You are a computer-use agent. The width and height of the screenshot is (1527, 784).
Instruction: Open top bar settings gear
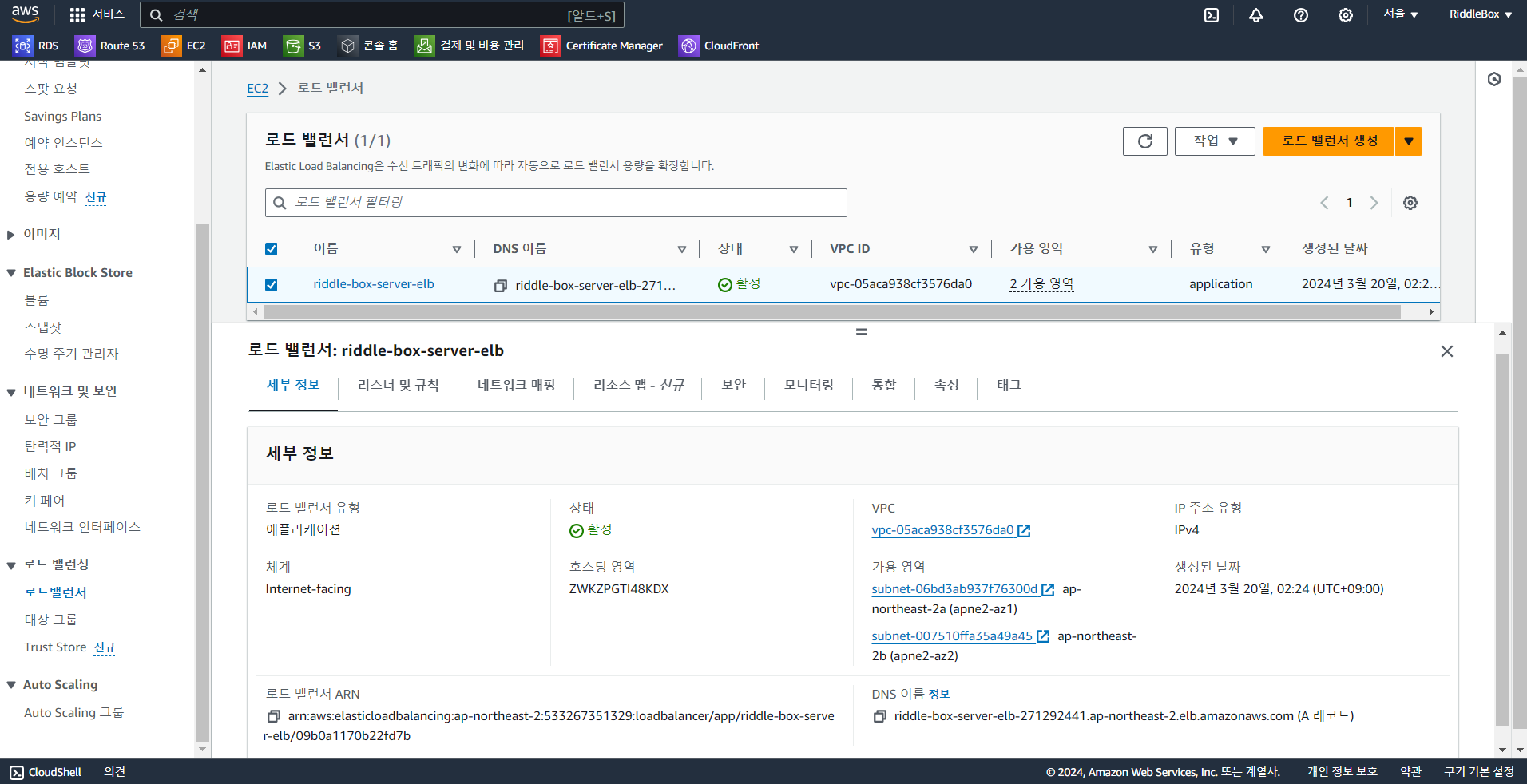tap(1346, 14)
